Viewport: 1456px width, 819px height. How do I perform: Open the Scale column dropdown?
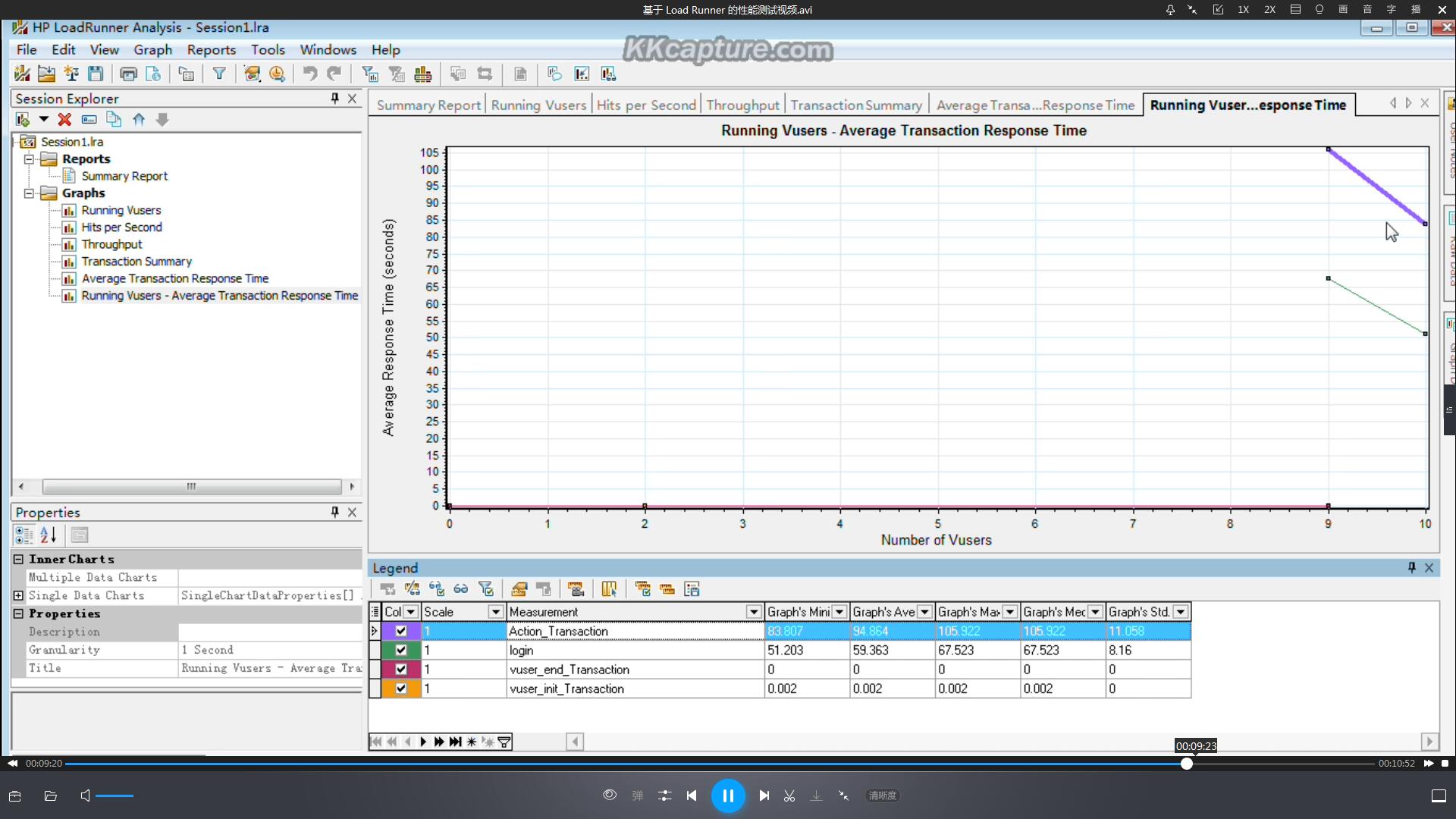click(x=495, y=612)
